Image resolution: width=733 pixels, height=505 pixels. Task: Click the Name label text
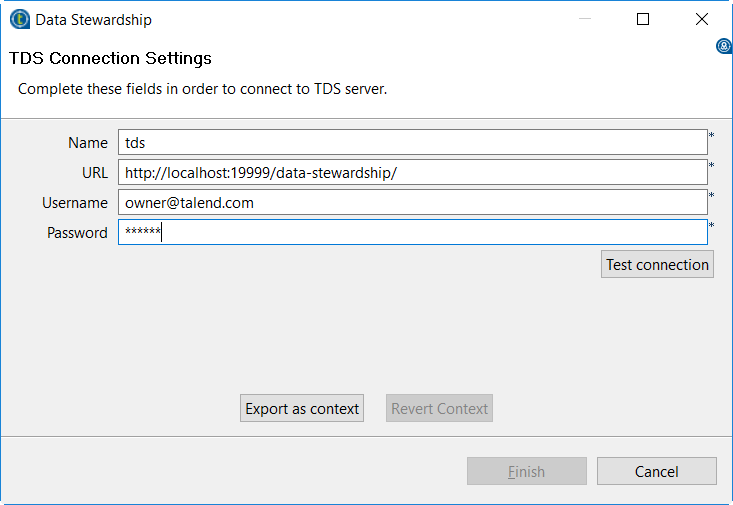(x=88, y=143)
